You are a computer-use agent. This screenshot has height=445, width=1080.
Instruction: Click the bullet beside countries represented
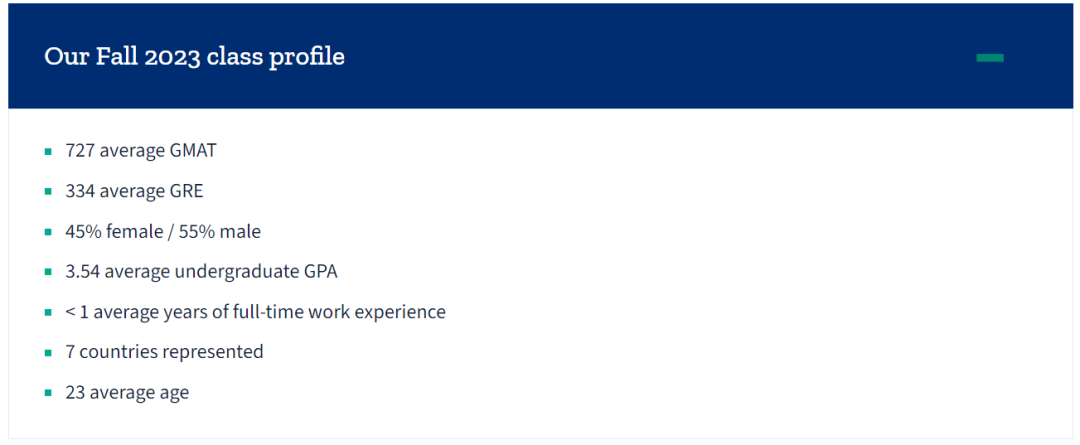(48, 353)
